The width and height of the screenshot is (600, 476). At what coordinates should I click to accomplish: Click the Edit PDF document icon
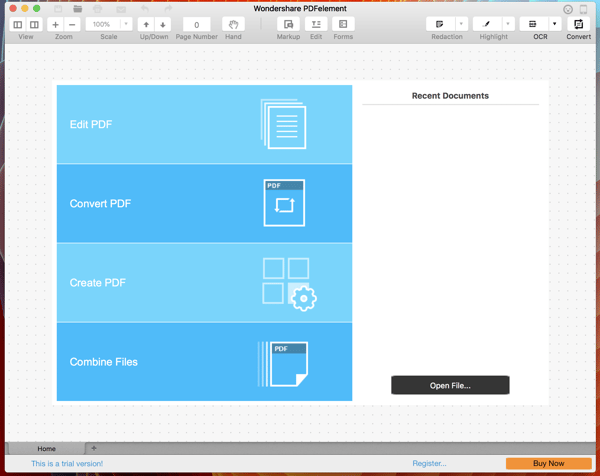coord(284,124)
